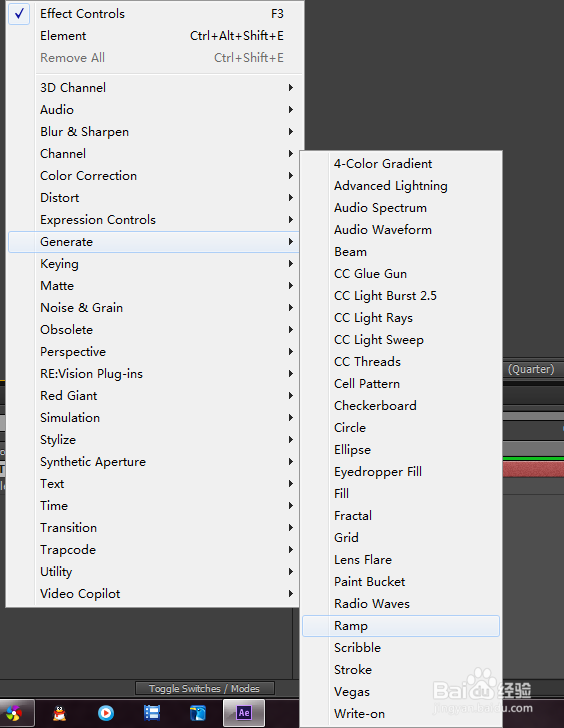This screenshot has height=728, width=564.
Task: Open the Time effects submenu
Action: 155,506
